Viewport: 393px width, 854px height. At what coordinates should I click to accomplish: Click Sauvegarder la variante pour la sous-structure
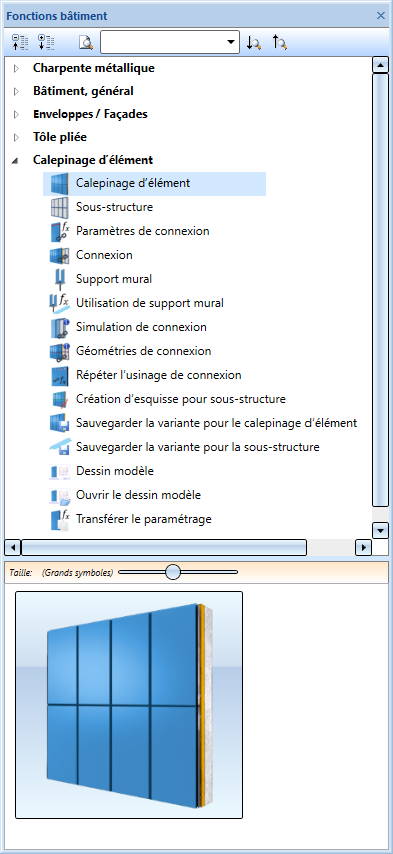click(198, 447)
